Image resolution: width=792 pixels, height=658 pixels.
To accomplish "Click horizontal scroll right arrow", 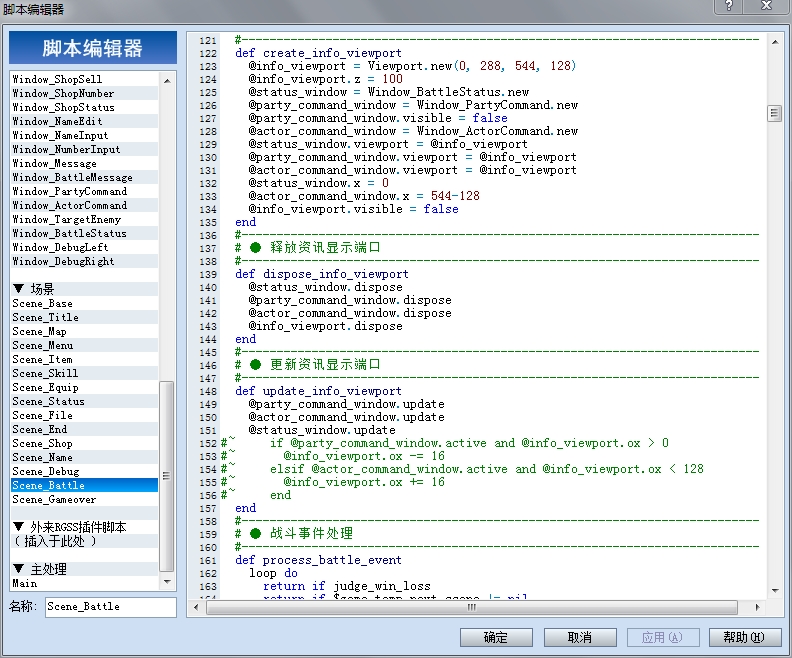I will tap(757, 608).
